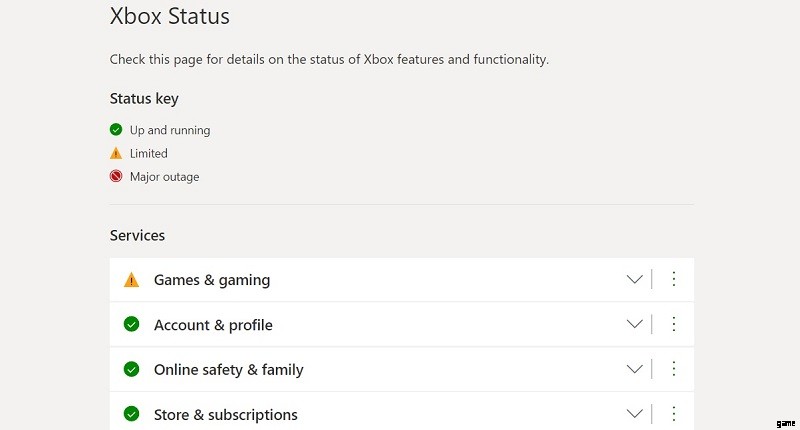Click the Up and running status key icon

[116, 130]
